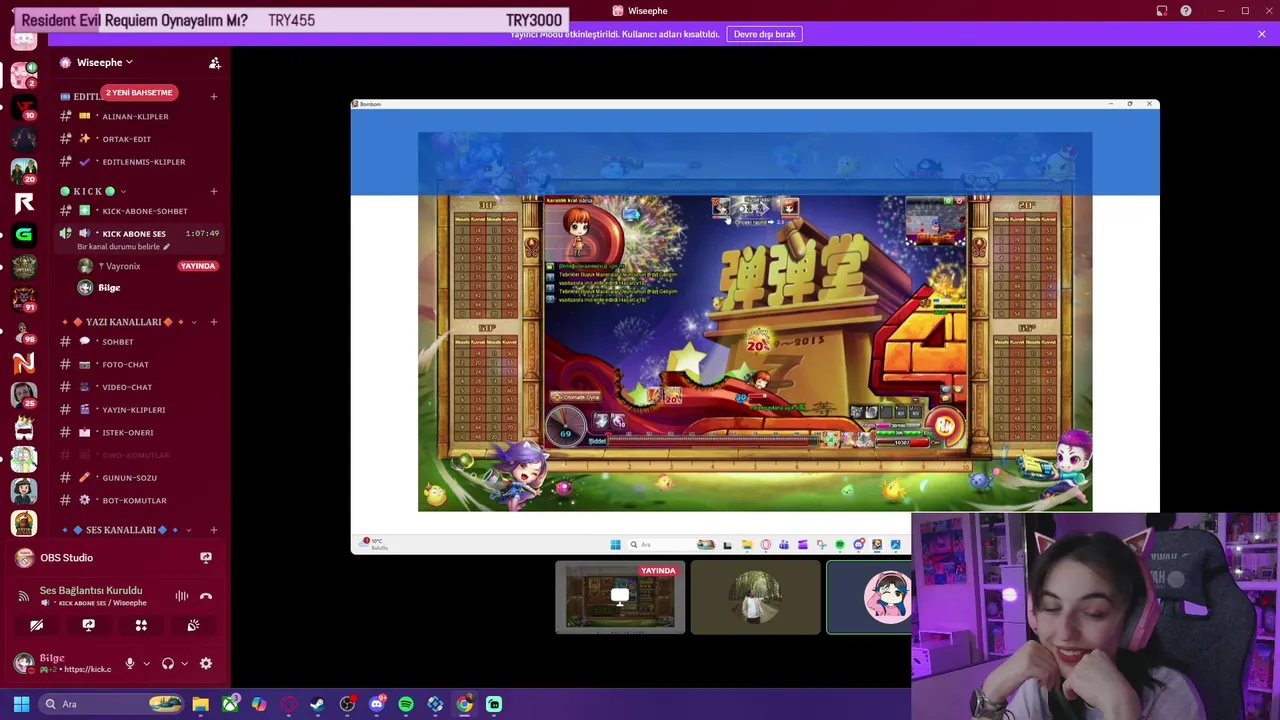Open the YAYIN-KLIPLERI channel
The image size is (1280, 720).
133,410
